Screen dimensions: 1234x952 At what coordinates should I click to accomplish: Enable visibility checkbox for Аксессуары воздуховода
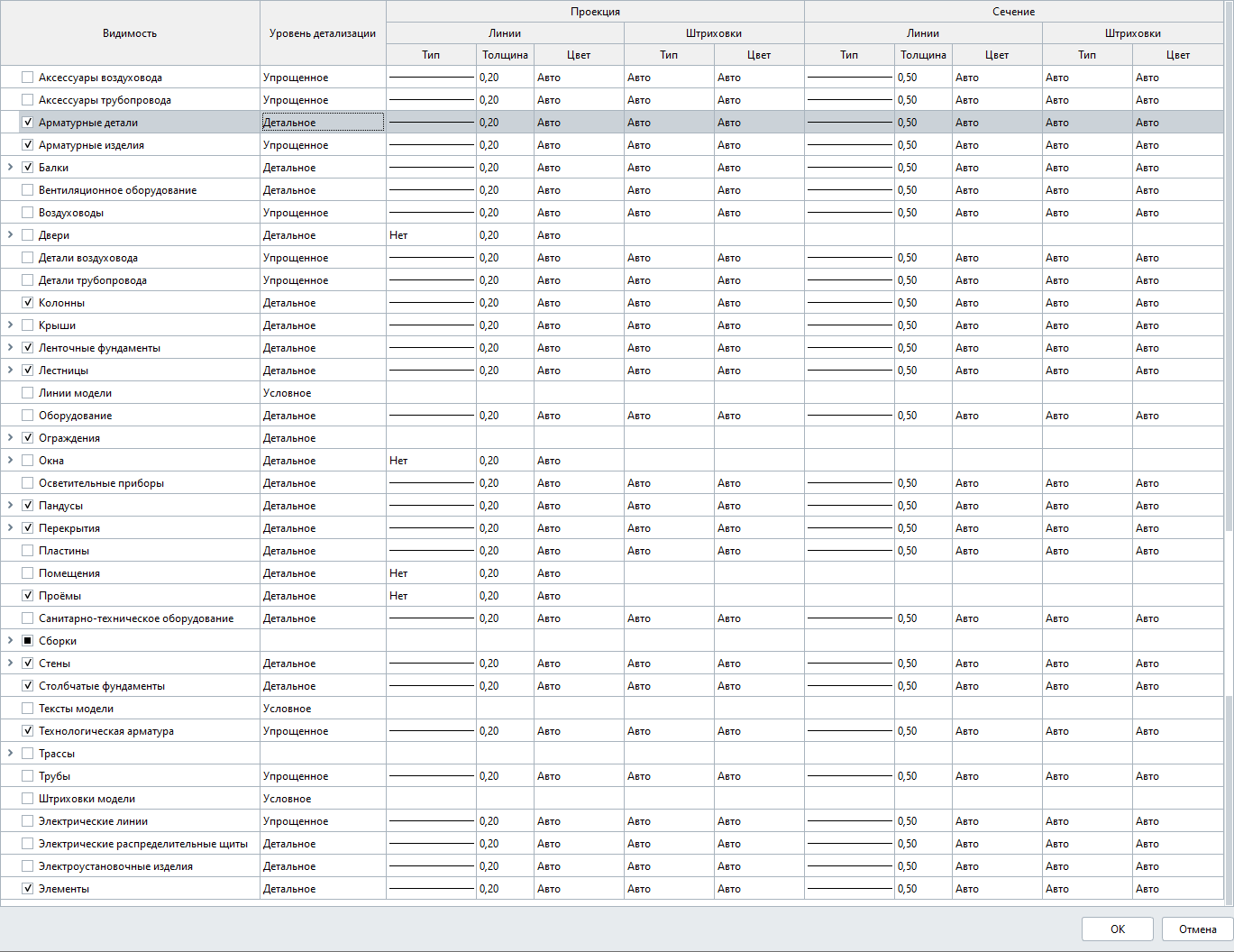tap(27, 78)
